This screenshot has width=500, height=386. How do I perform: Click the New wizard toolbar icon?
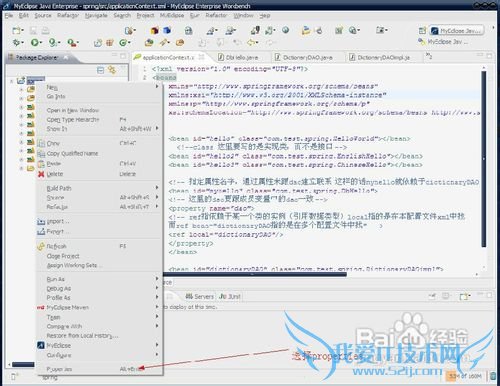[x=16, y=31]
